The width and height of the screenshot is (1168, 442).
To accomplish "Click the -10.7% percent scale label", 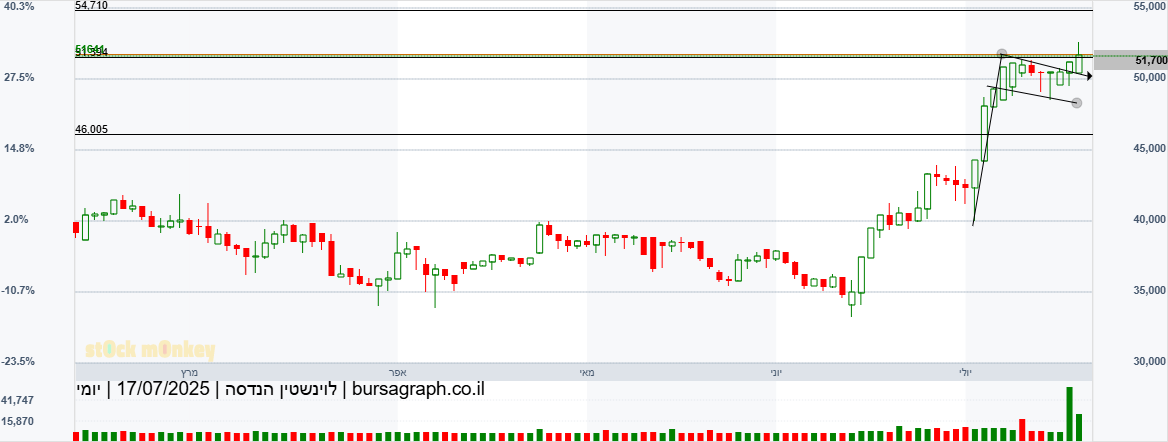I will click(18, 290).
